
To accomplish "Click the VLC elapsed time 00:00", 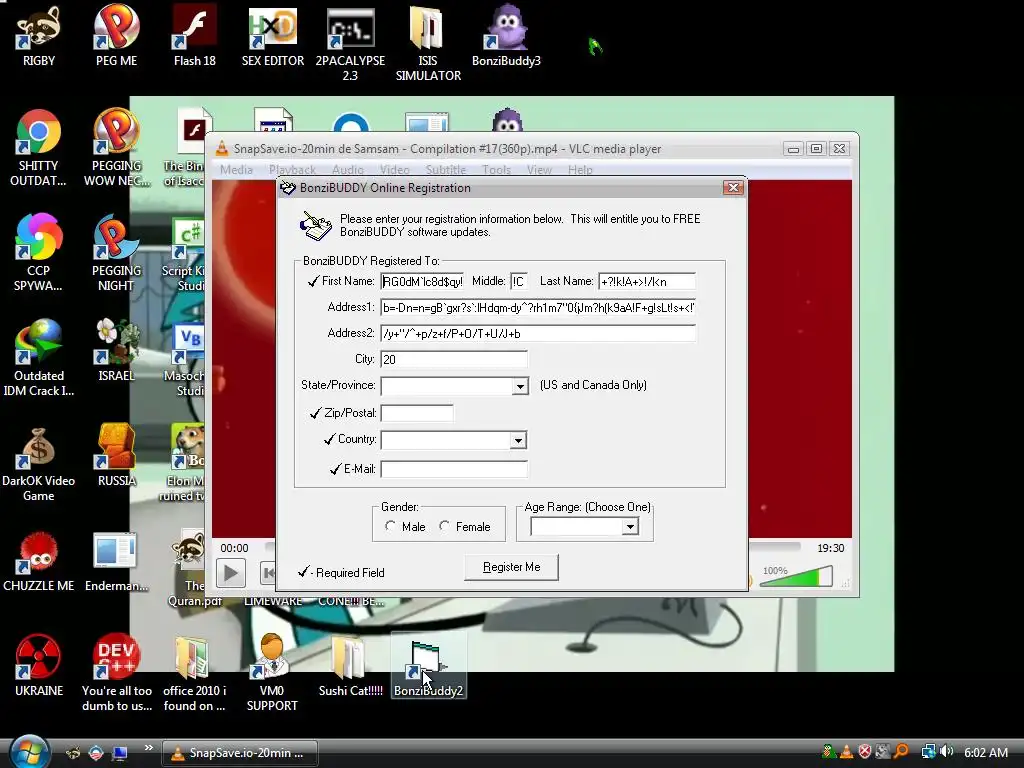I will click(234, 548).
